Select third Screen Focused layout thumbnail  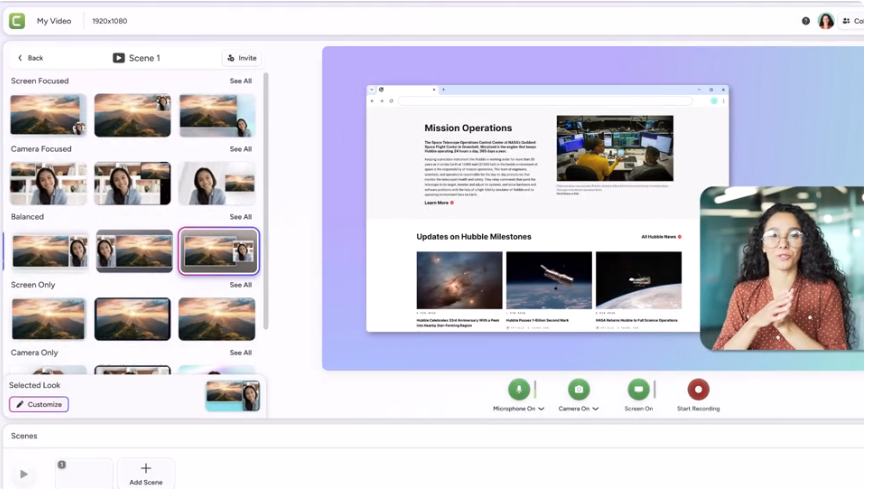[217, 115]
